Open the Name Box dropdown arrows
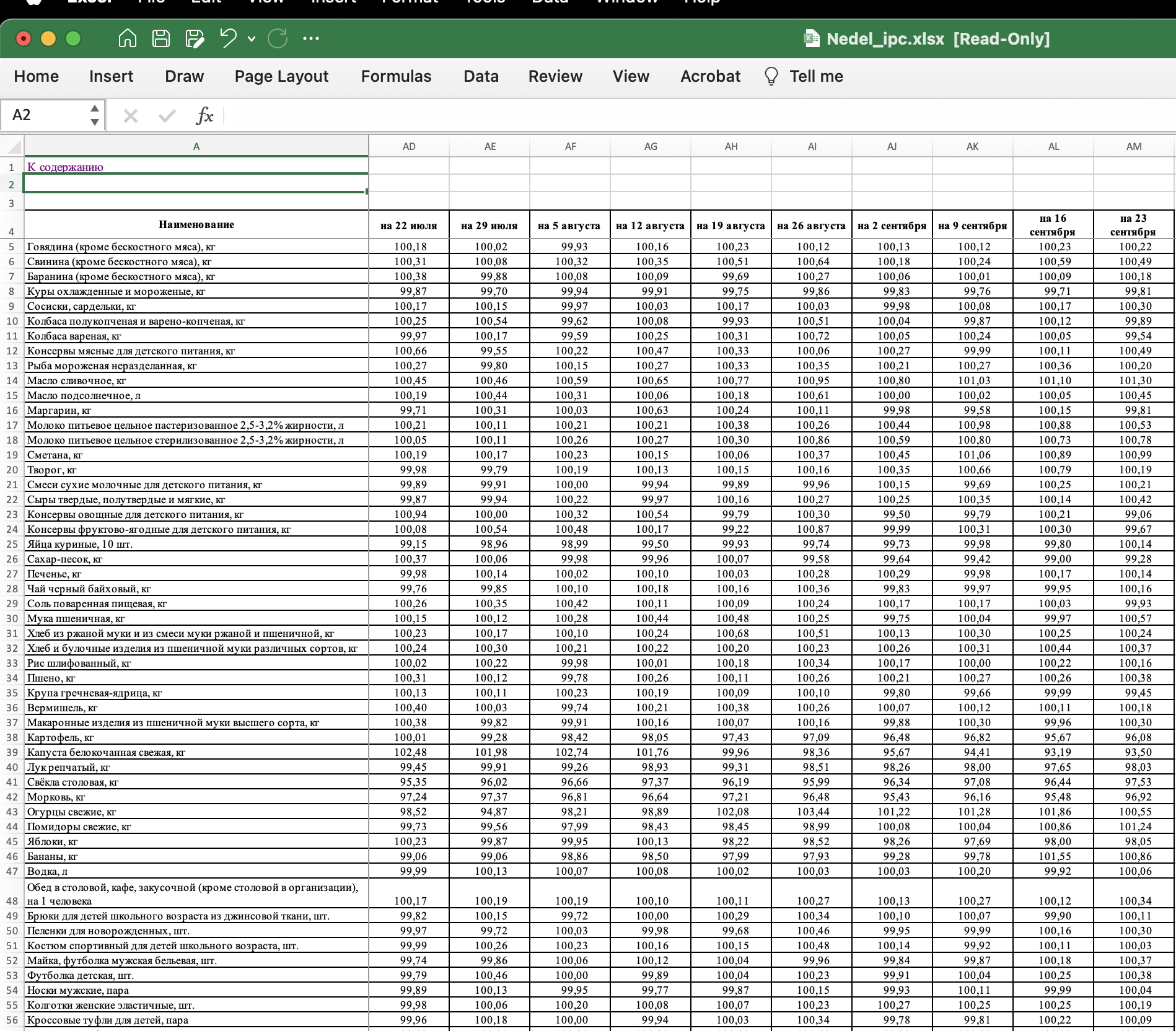1176x1031 pixels. (95, 115)
